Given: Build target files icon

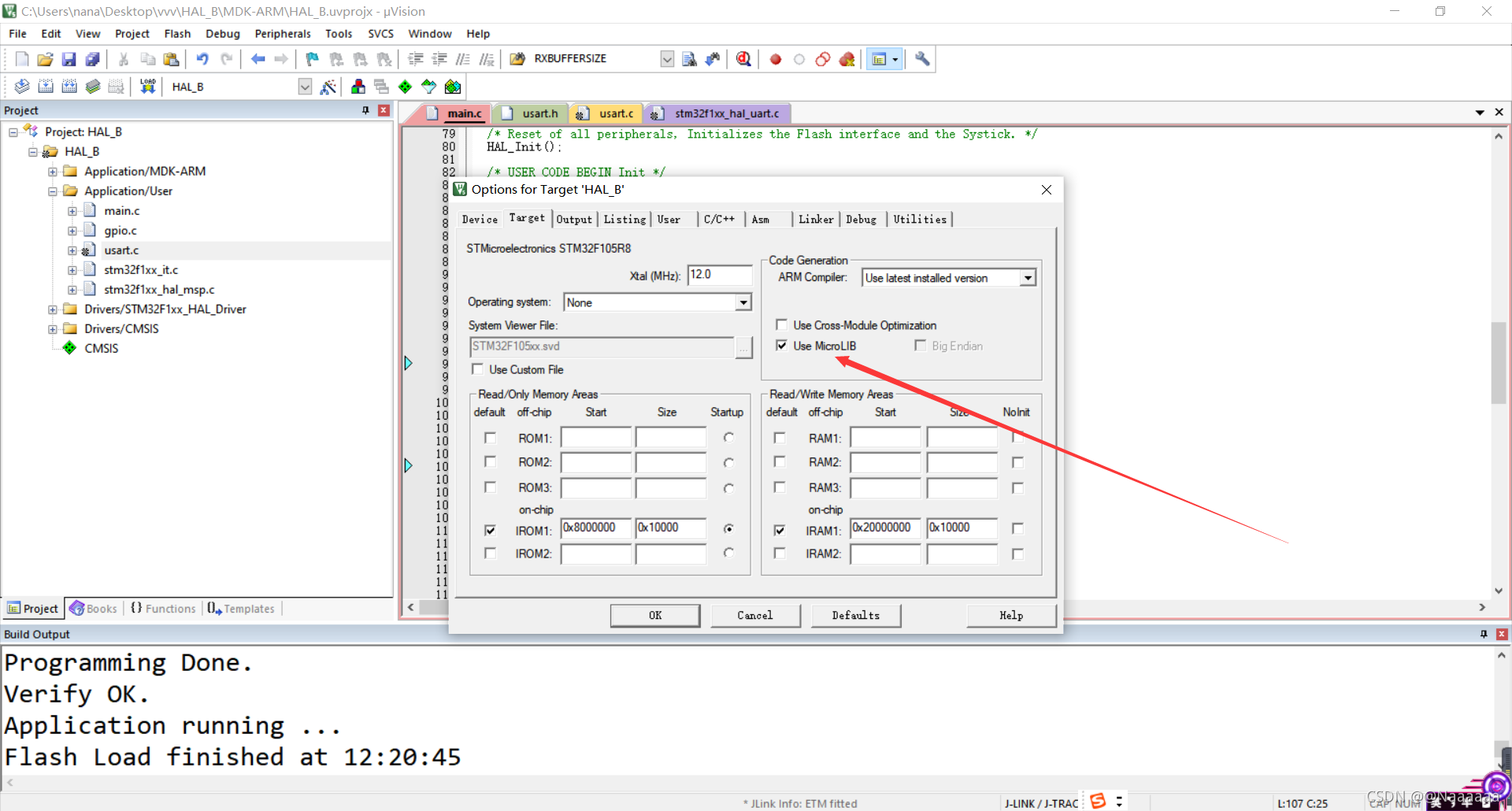Looking at the screenshot, I should point(46,87).
